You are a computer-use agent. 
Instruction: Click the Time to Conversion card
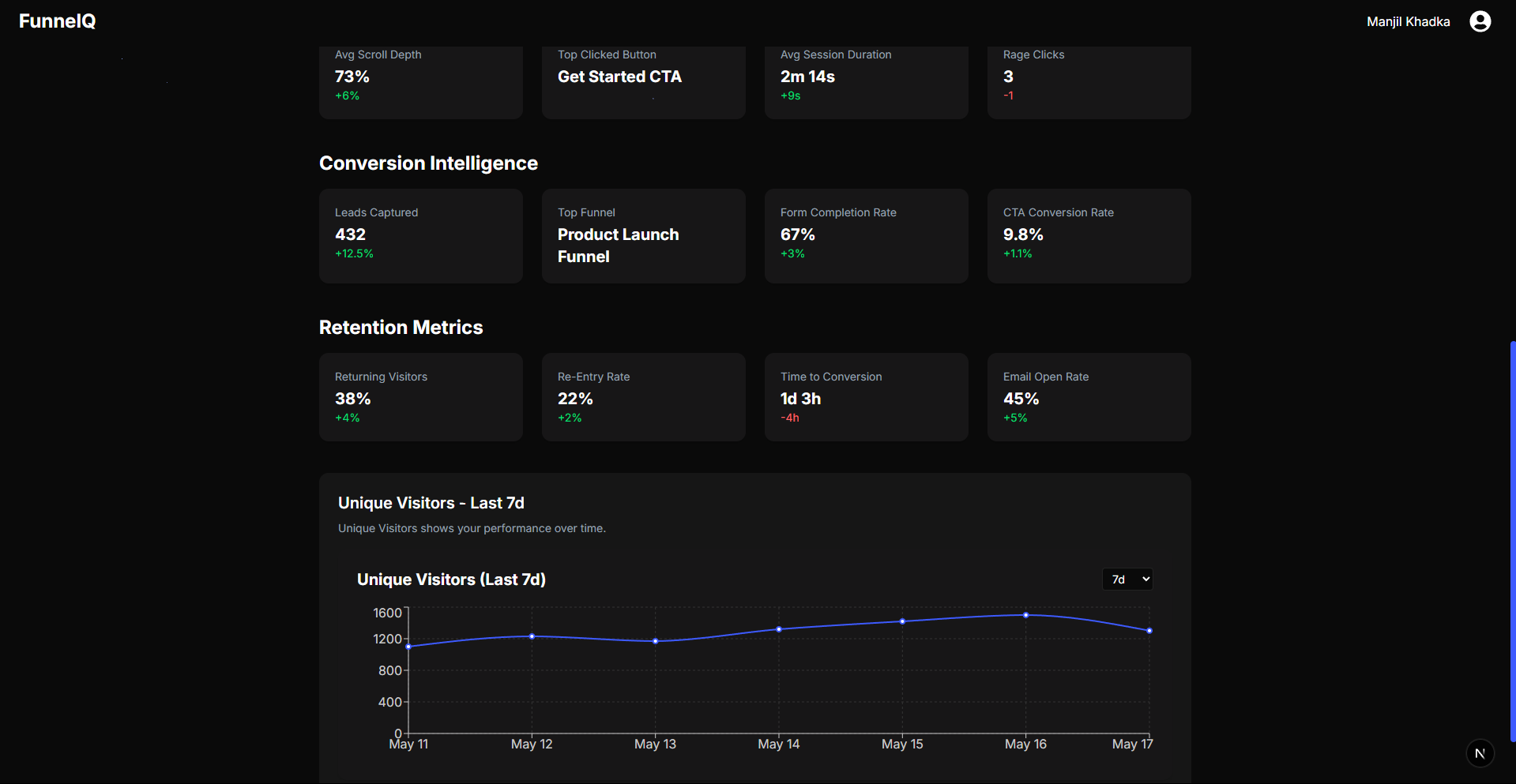[x=866, y=397]
